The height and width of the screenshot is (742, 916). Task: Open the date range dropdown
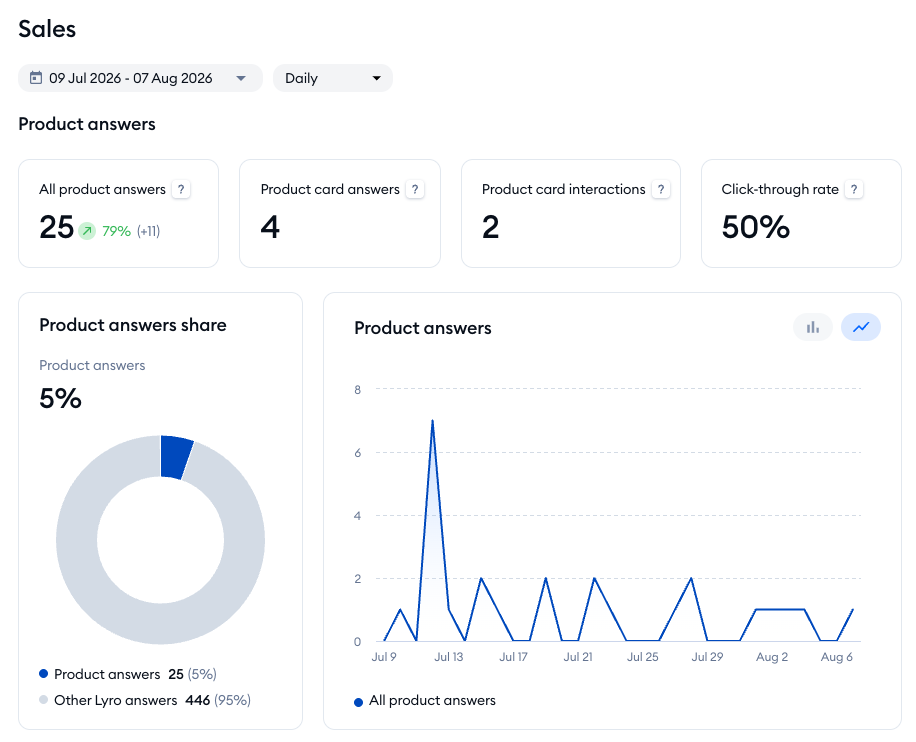(x=140, y=78)
